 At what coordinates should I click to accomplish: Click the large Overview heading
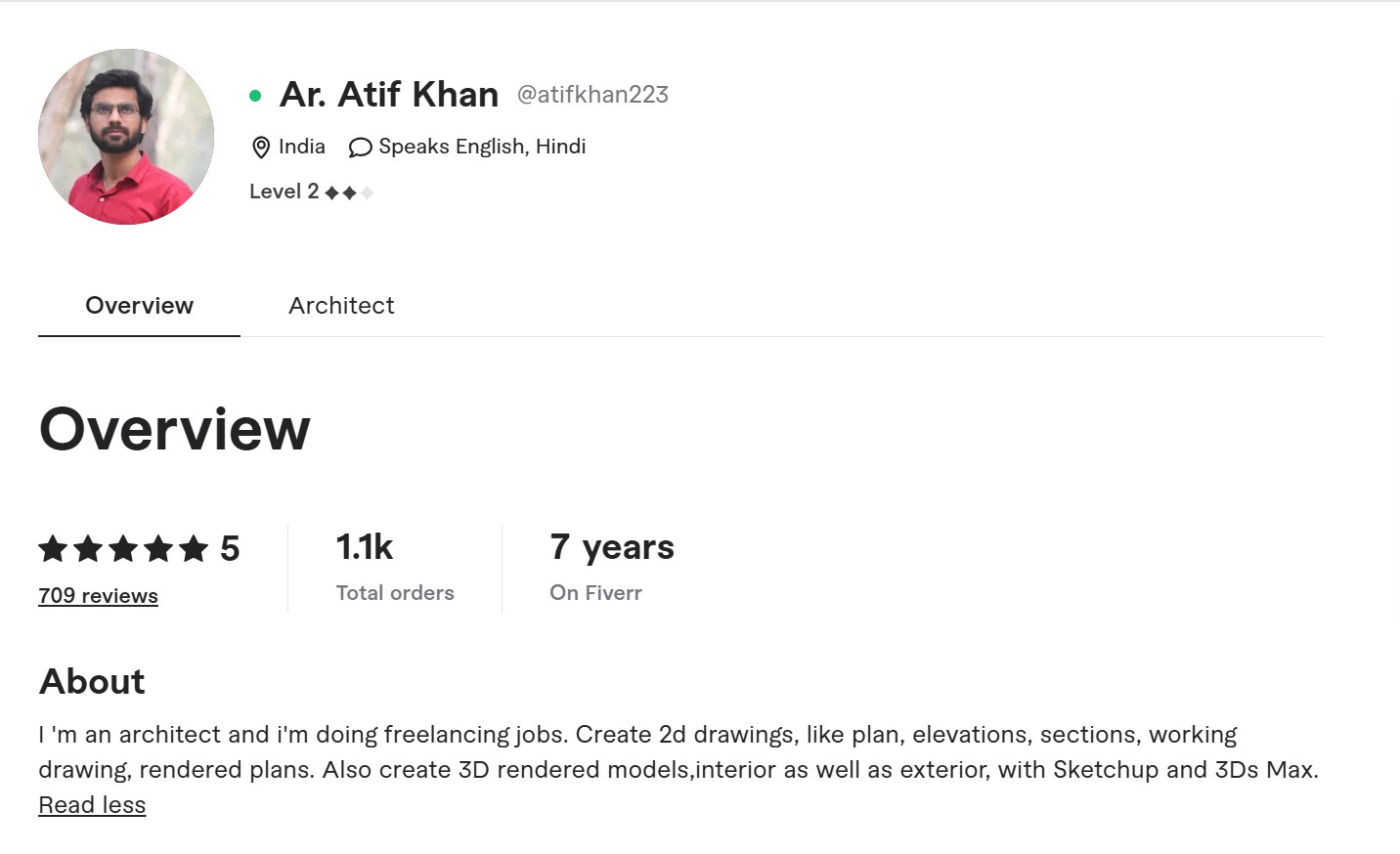[x=174, y=429]
